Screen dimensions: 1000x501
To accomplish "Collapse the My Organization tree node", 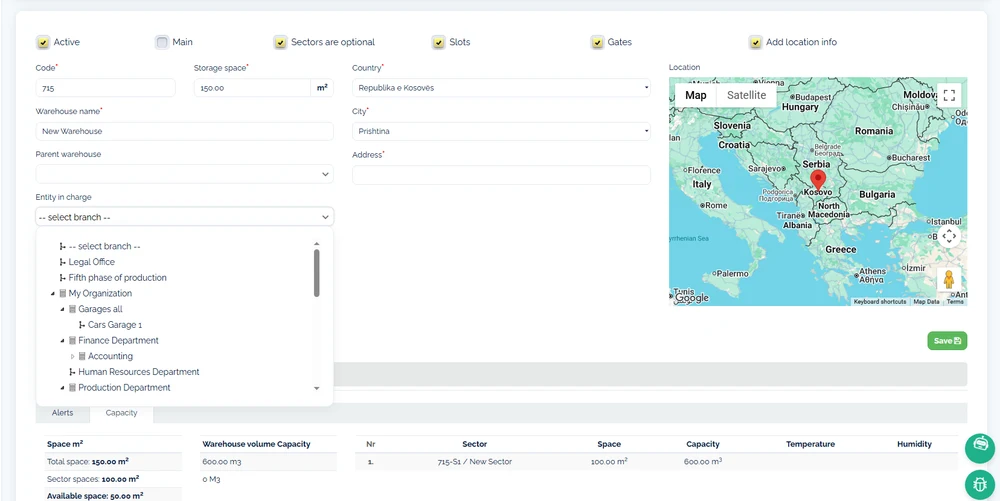I will (53, 294).
